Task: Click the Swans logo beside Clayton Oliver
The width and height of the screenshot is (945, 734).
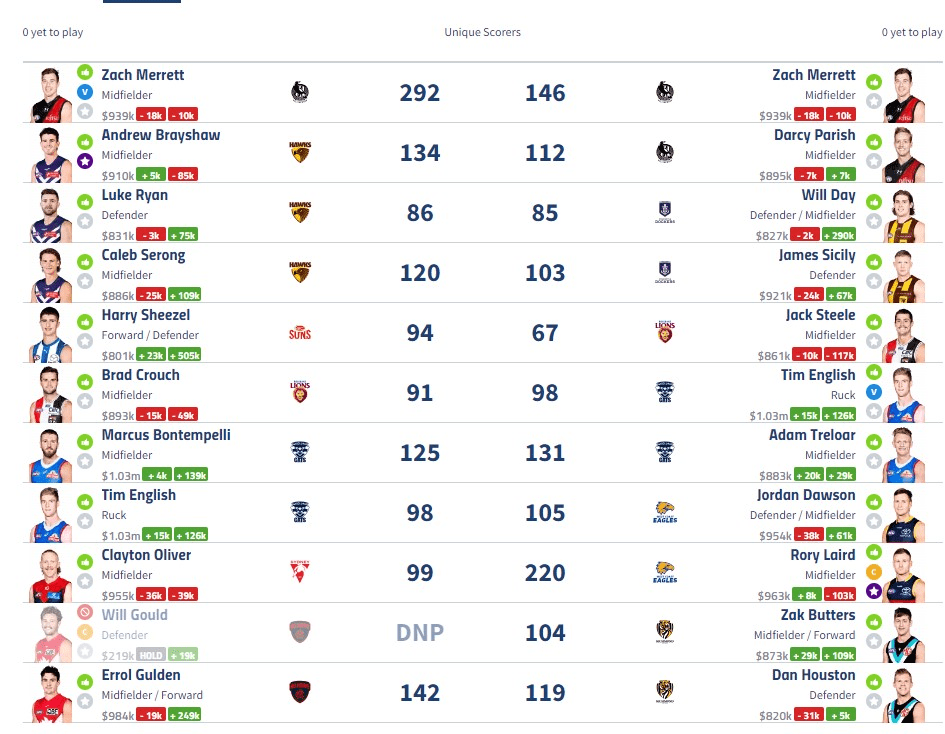Action: pos(299,572)
